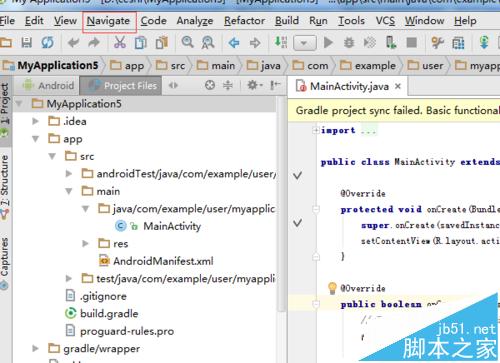The width and height of the screenshot is (500, 363).
Task: Select the com breadcrumb folder
Action: coord(310,66)
